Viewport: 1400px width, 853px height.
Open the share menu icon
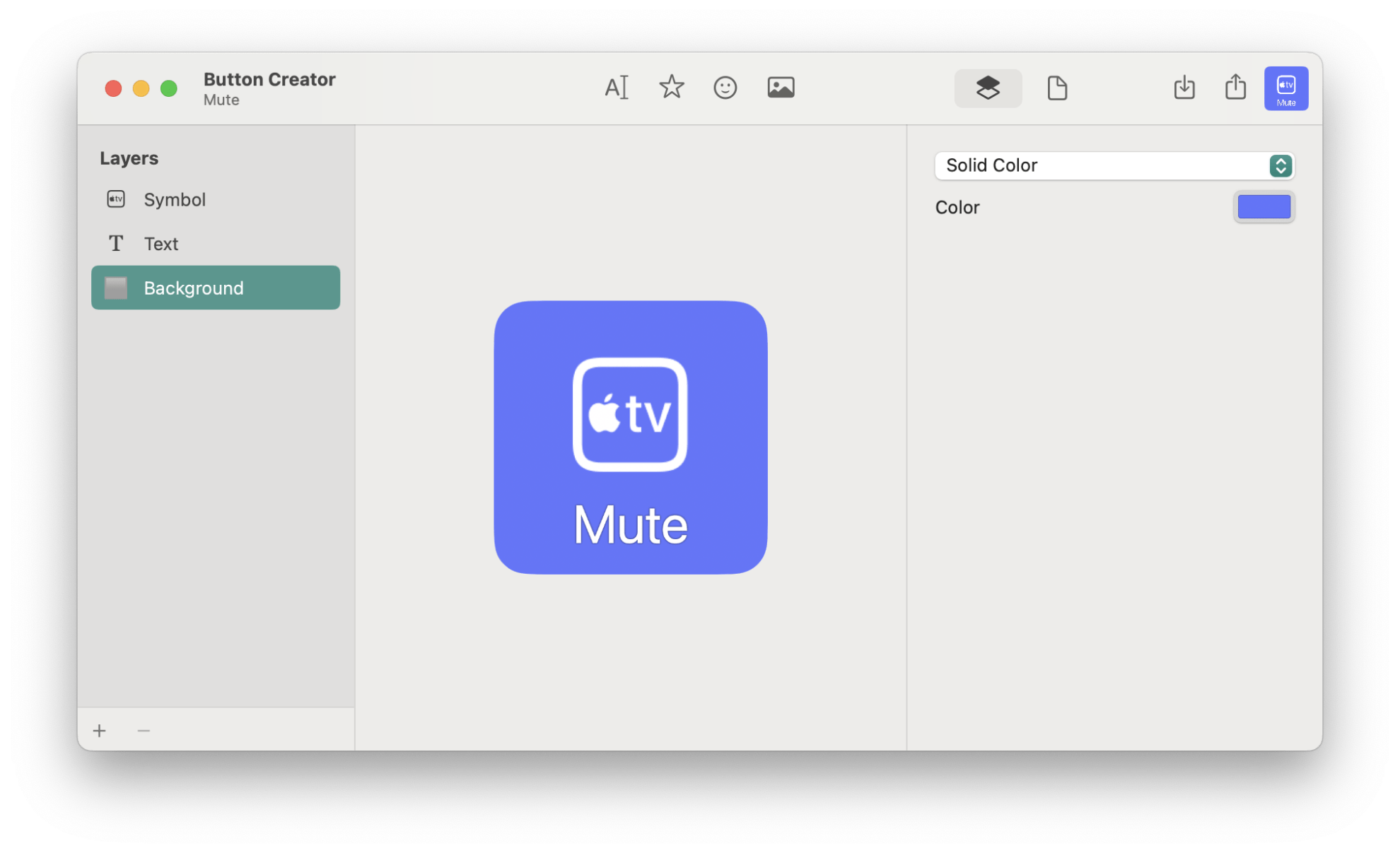pyautogui.click(x=1235, y=88)
